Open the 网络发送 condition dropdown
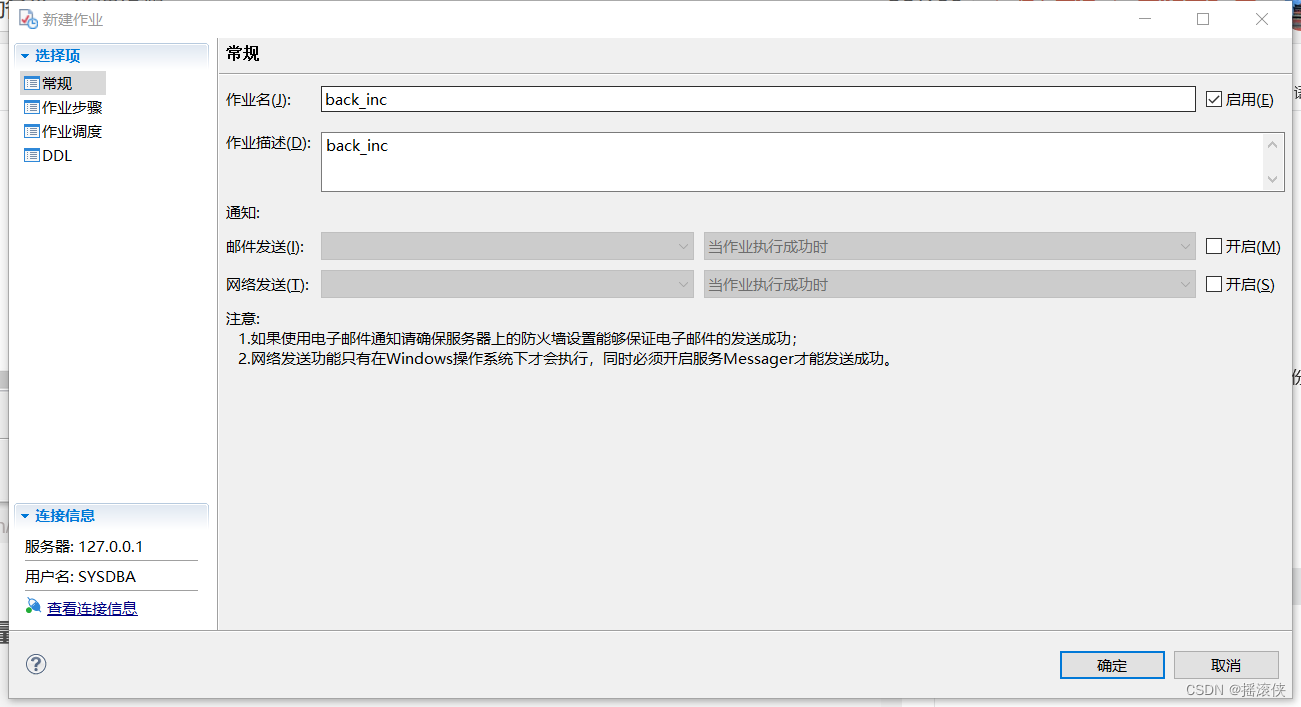 [x=950, y=284]
